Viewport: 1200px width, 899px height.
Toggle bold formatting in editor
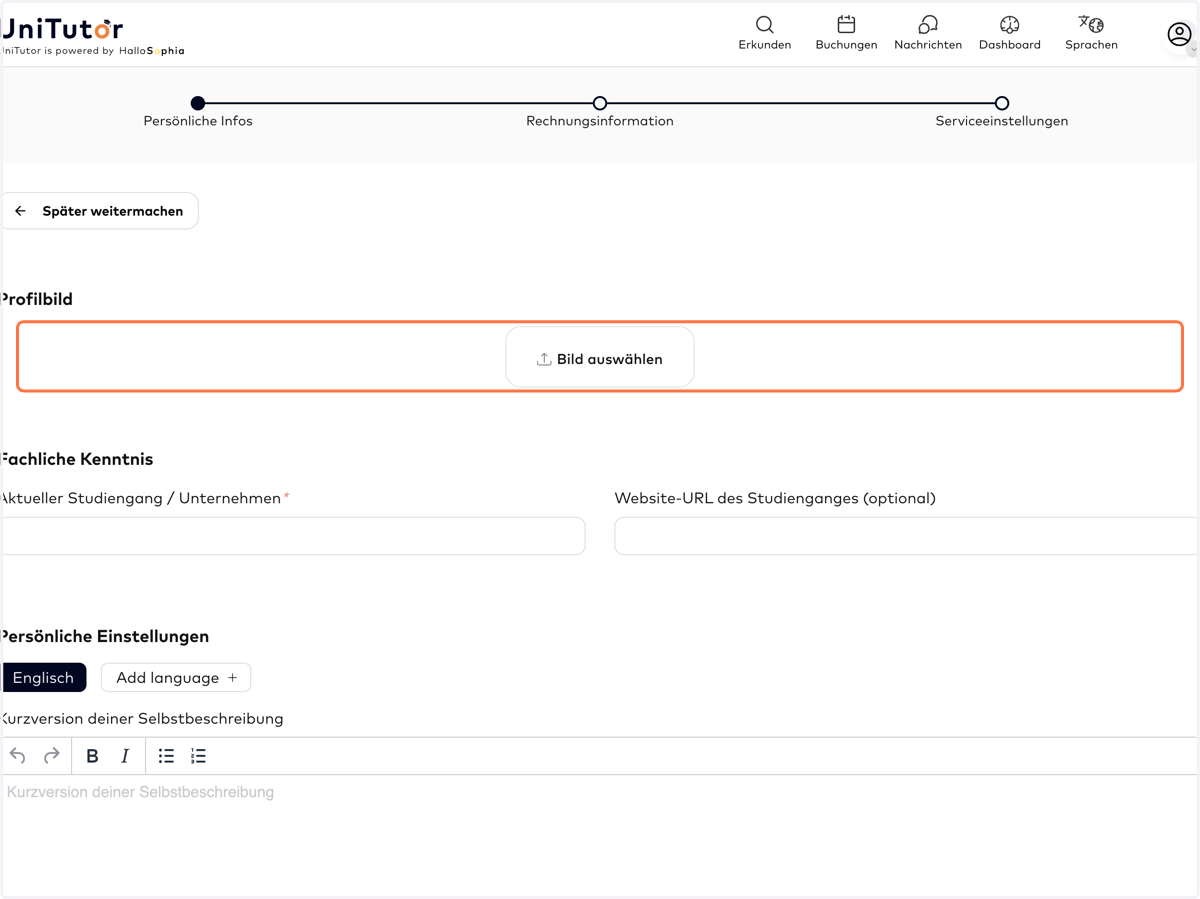92,756
